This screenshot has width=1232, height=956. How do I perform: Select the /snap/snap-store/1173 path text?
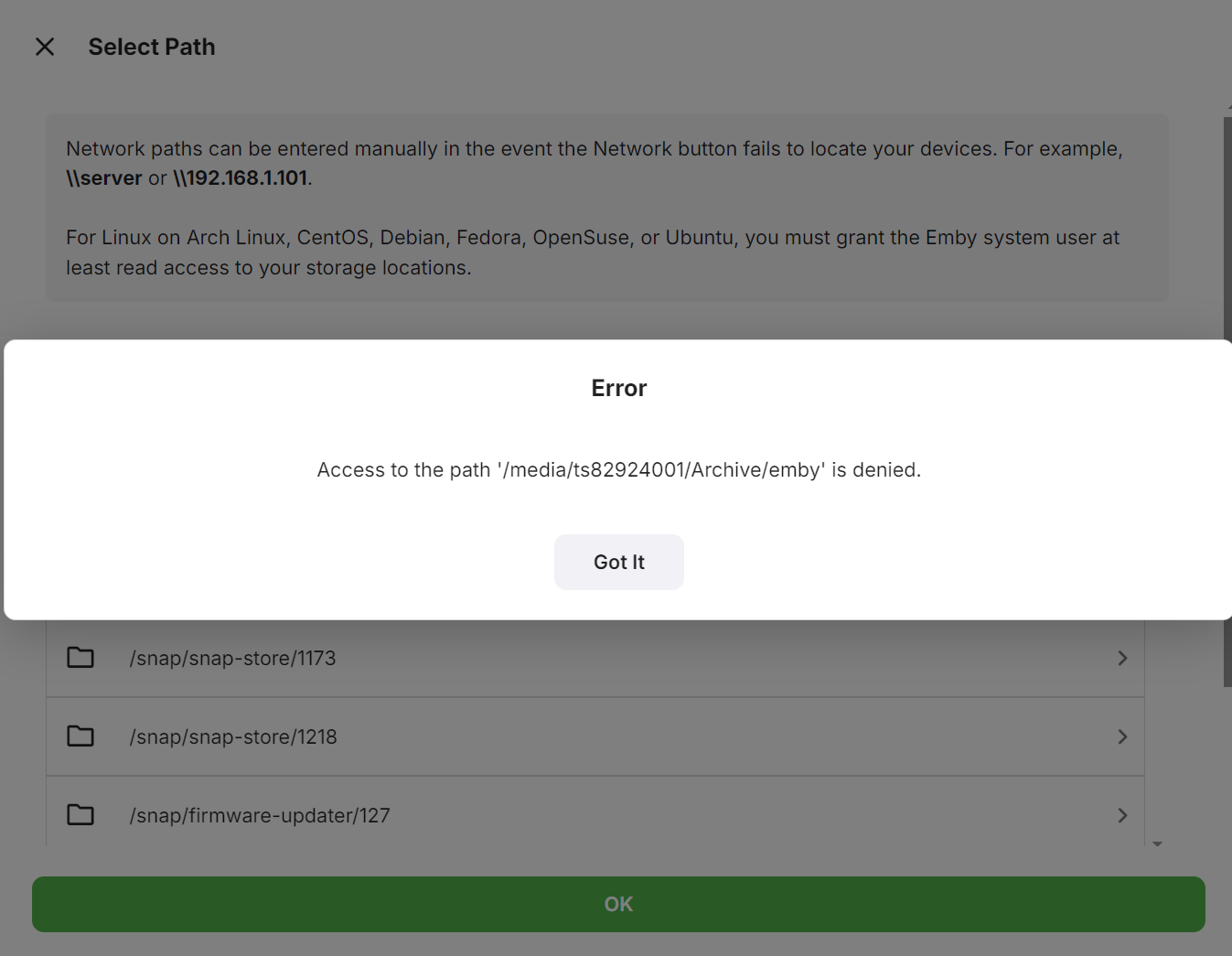(232, 658)
